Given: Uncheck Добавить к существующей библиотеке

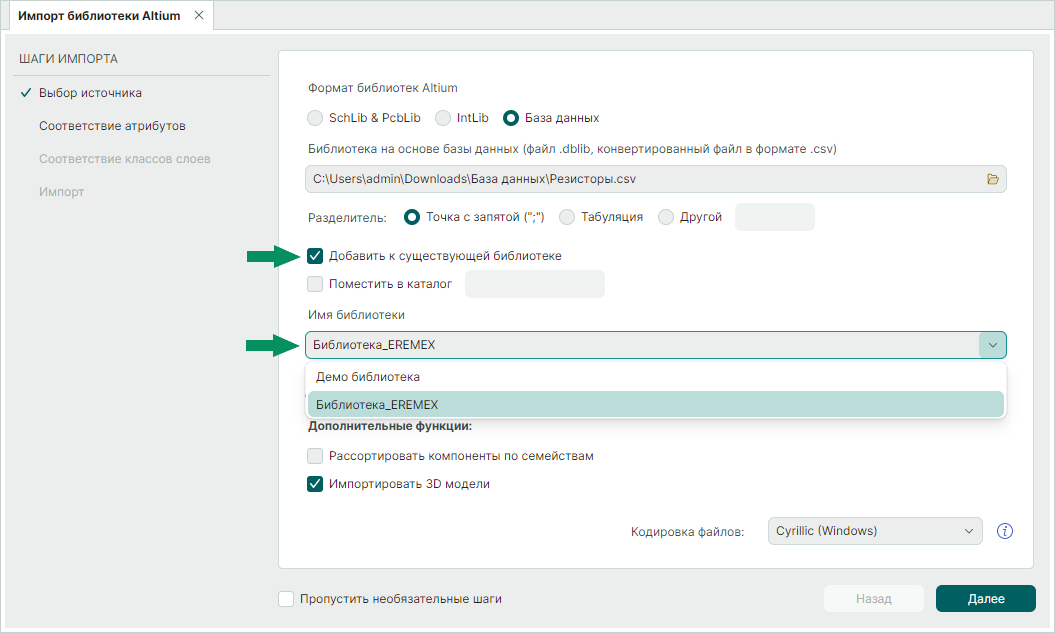Looking at the screenshot, I should coord(316,256).
